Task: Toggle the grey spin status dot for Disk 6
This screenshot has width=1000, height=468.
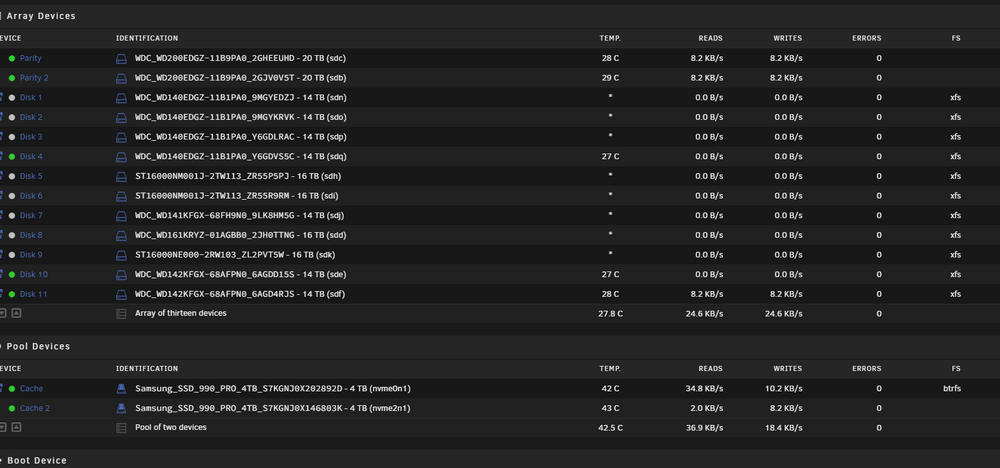Action: [11, 196]
